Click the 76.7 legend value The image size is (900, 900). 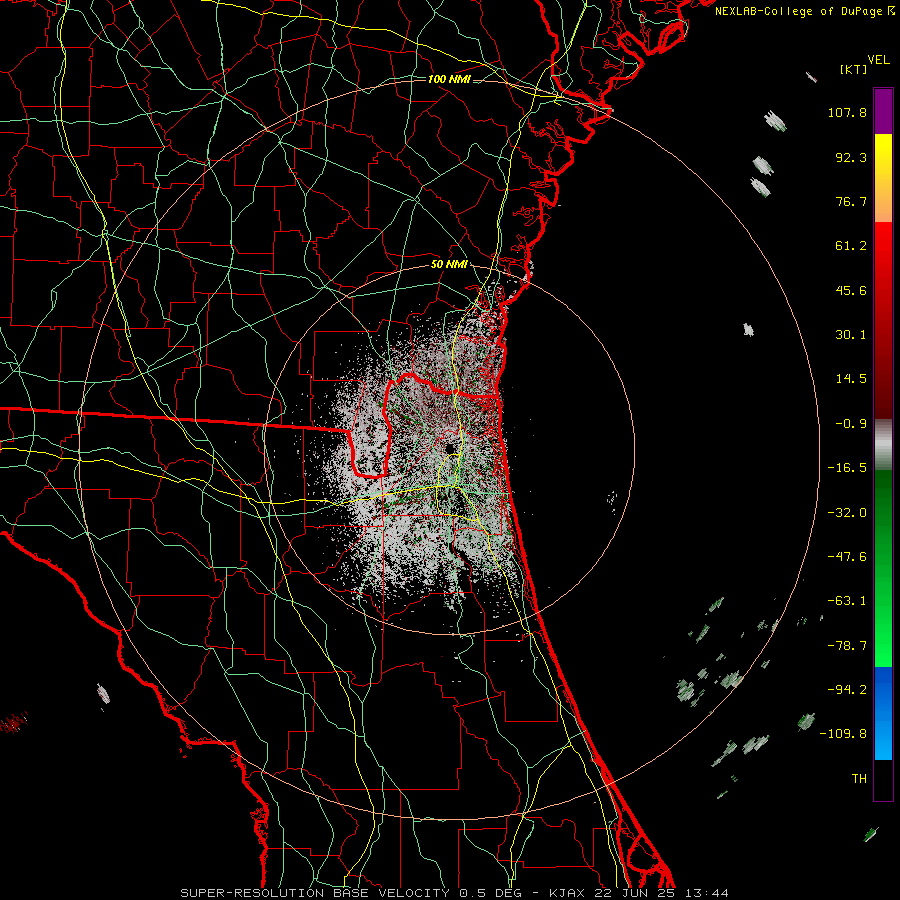[851, 201]
